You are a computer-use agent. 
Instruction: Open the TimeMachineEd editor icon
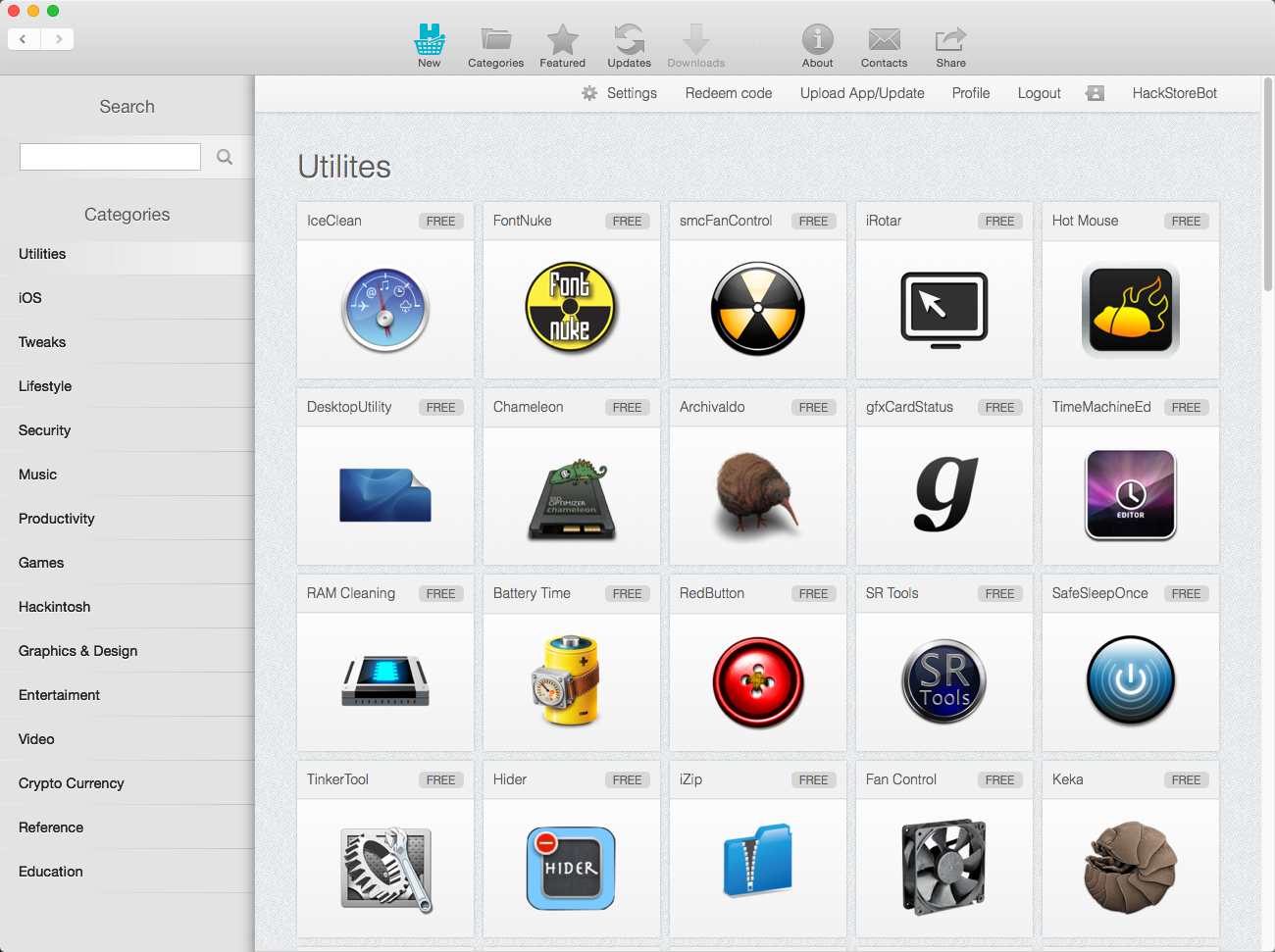tap(1131, 495)
